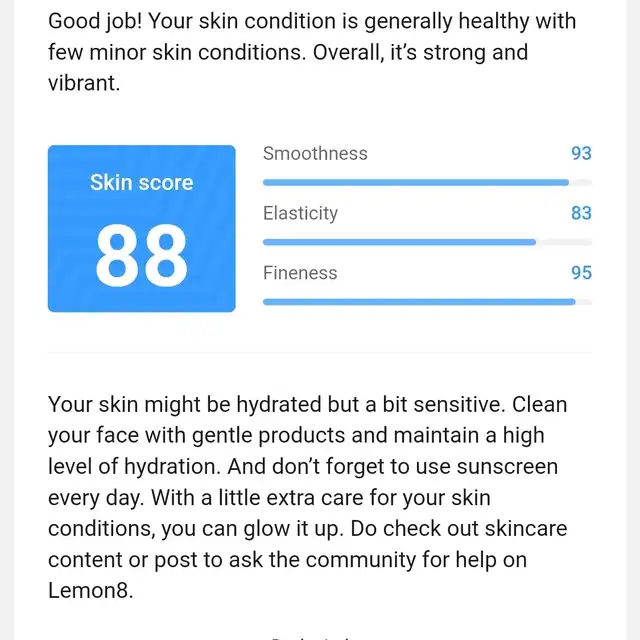
Task: Click the Smoothness progress bar
Action: 427,182
